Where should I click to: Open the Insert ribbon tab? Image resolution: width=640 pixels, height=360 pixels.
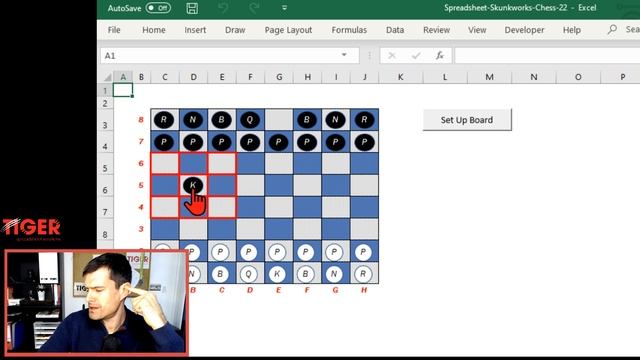click(195, 30)
